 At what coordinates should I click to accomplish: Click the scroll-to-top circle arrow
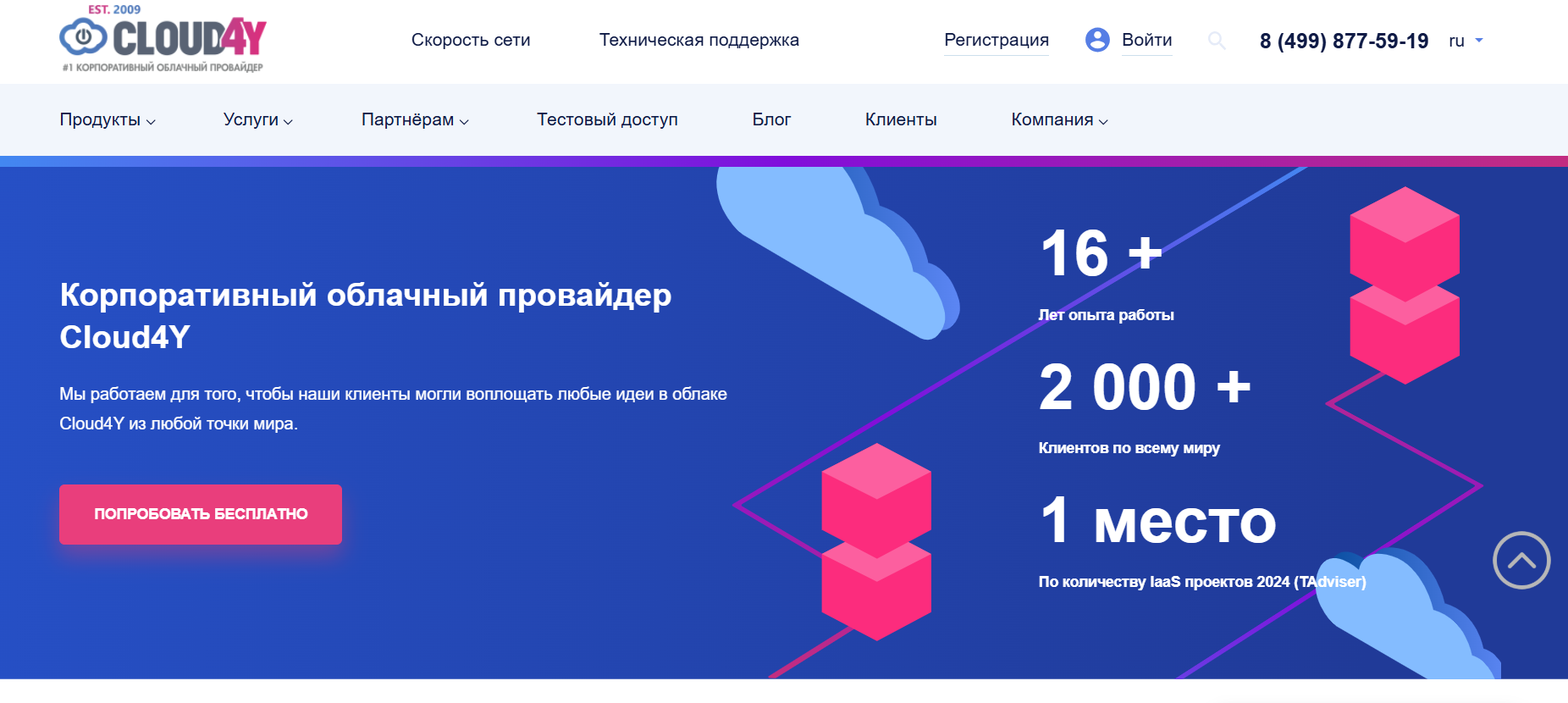click(x=1521, y=560)
